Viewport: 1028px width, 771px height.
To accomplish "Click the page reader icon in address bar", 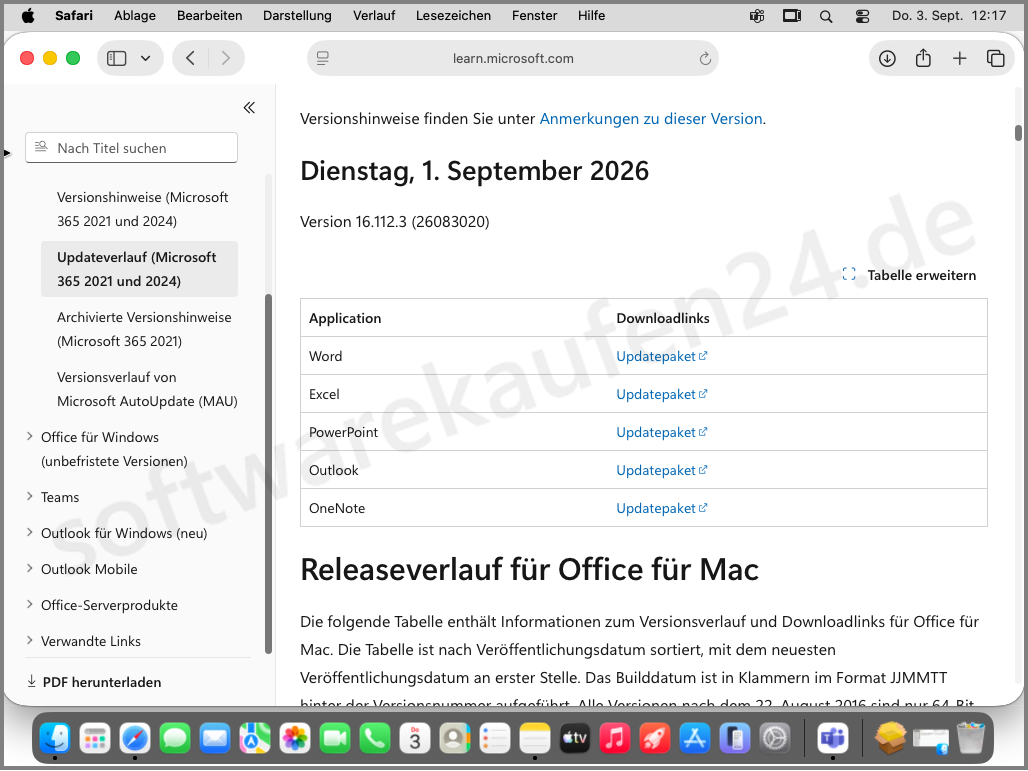I will coord(323,58).
